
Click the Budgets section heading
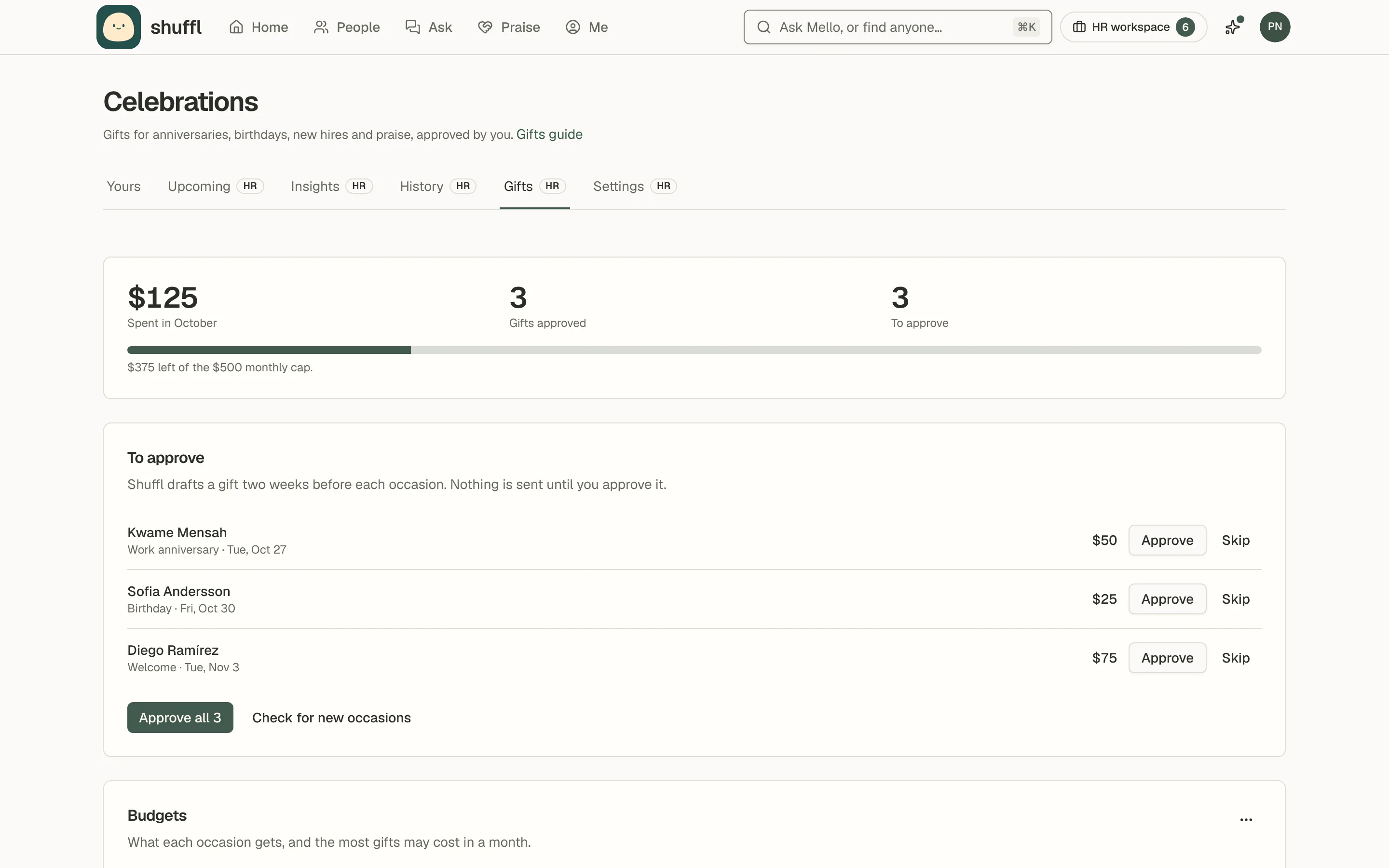tap(157, 816)
